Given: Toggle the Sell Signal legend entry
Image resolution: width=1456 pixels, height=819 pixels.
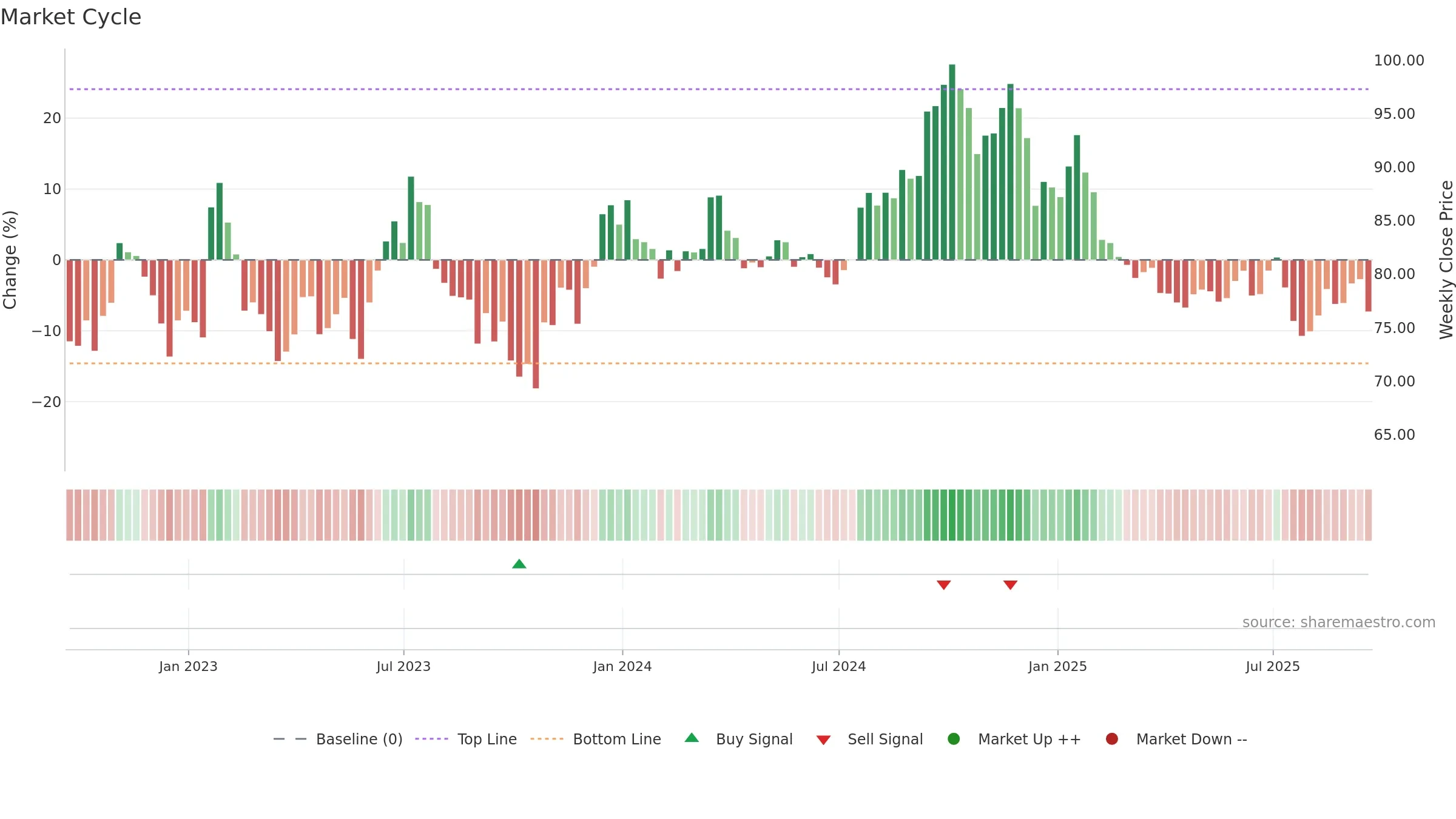Looking at the screenshot, I should [x=869, y=740].
